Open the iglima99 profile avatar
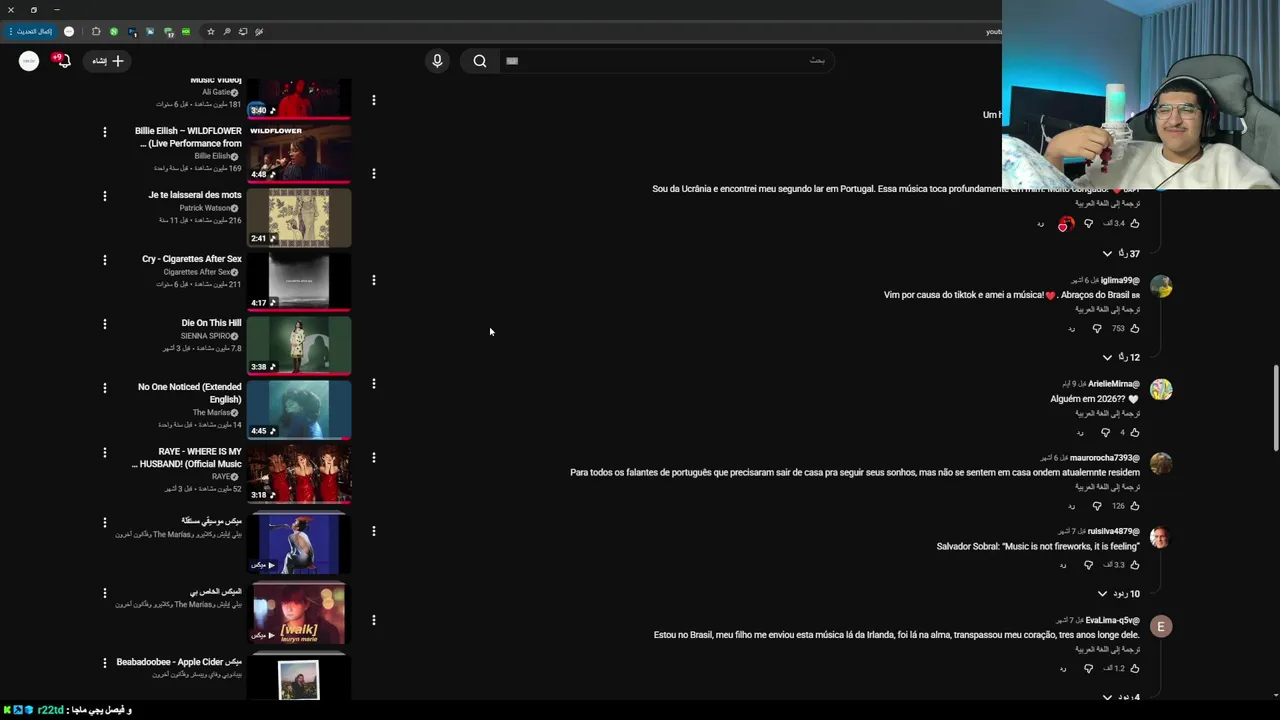1280x720 pixels. [1161, 286]
